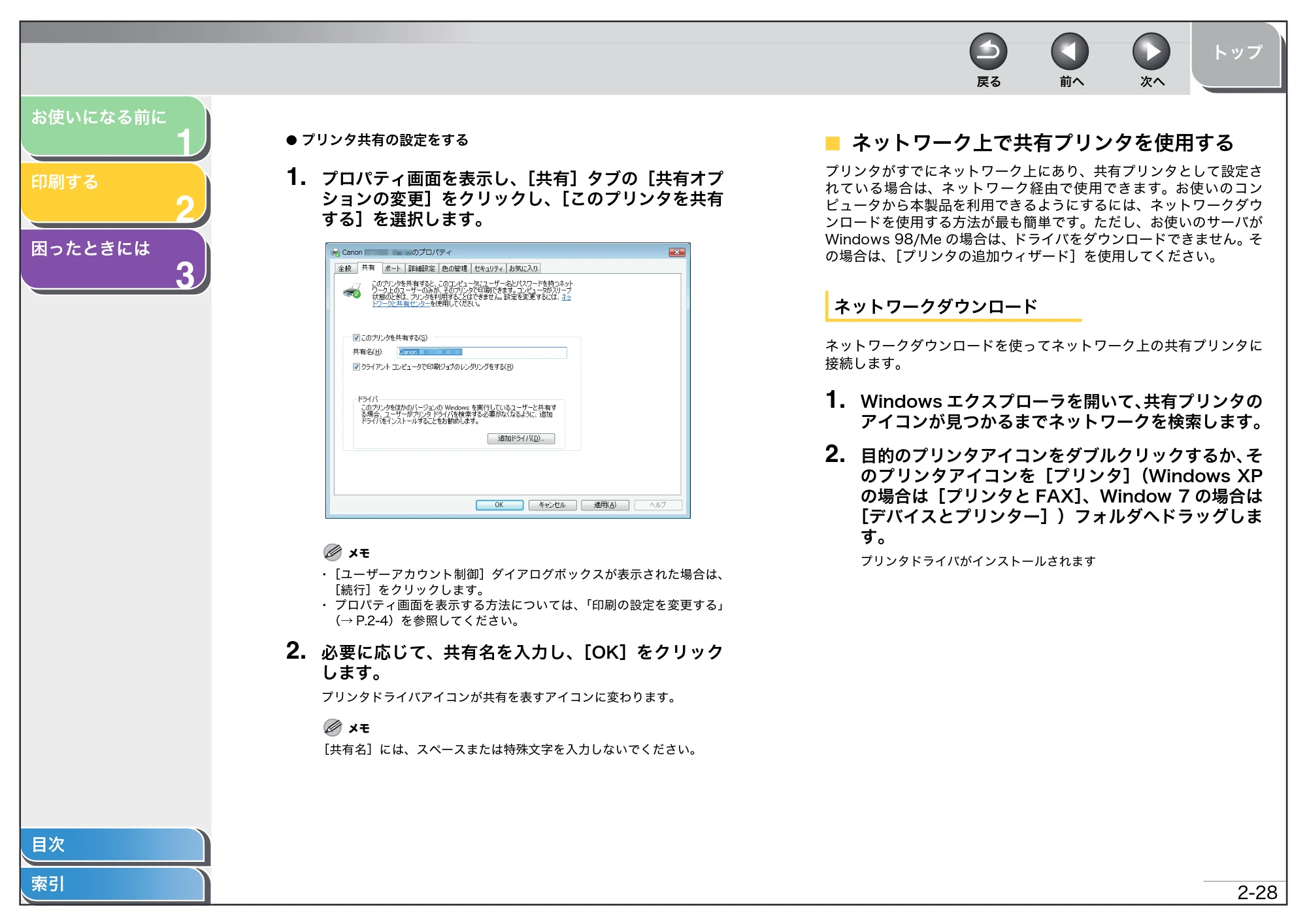Click the first メモ pencil icon
This screenshot has height=924, width=1307.
point(333,552)
